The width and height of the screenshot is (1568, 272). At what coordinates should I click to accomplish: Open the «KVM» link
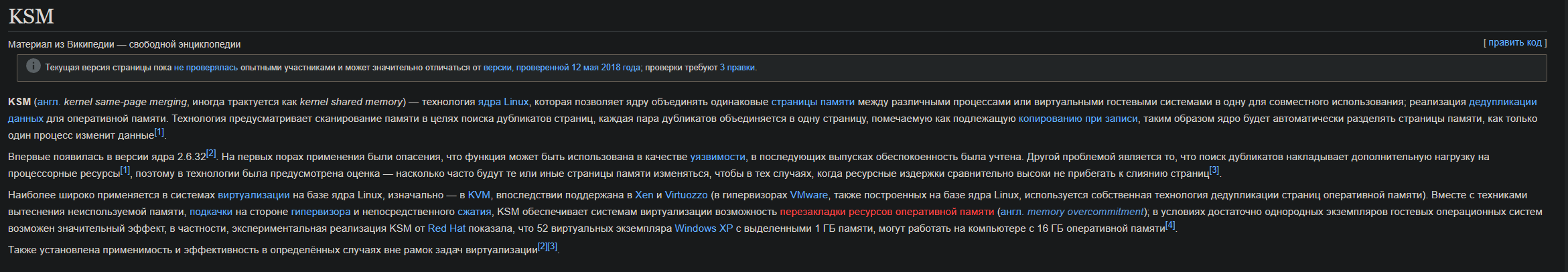(479, 195)
